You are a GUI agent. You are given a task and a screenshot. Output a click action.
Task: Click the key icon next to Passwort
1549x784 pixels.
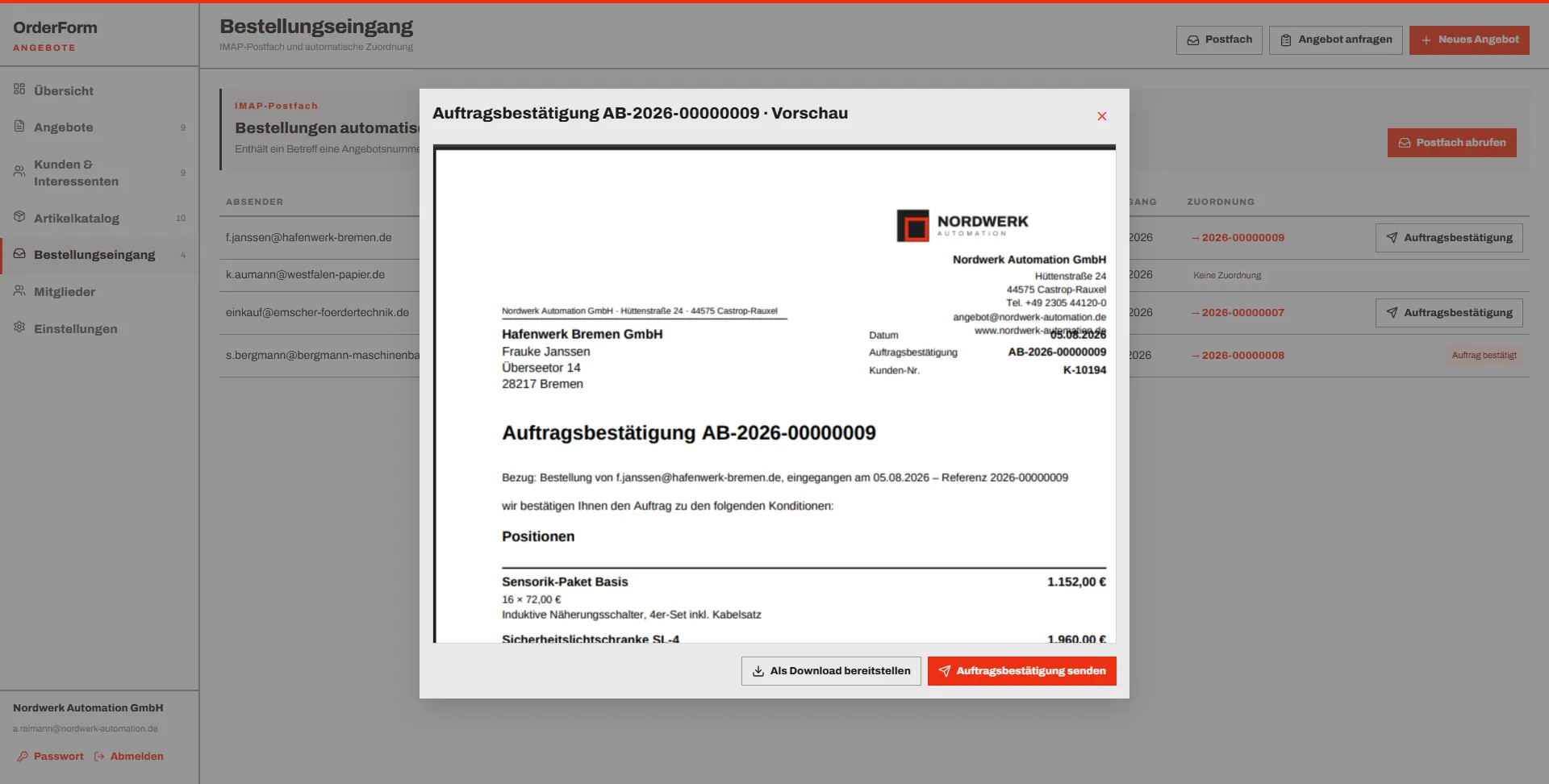pos(23,757)
